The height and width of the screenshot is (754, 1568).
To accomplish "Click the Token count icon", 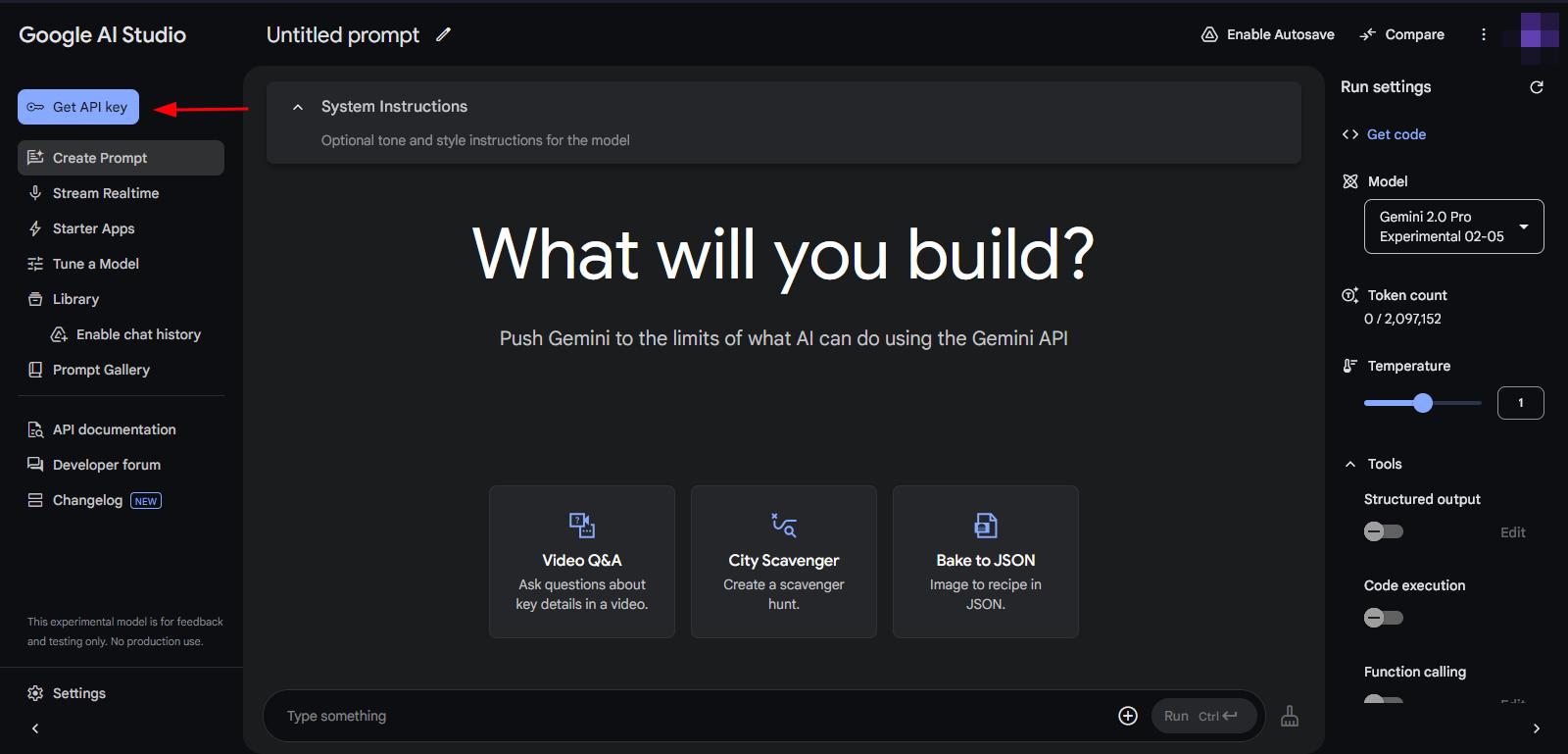I will tap(1350, 295).
